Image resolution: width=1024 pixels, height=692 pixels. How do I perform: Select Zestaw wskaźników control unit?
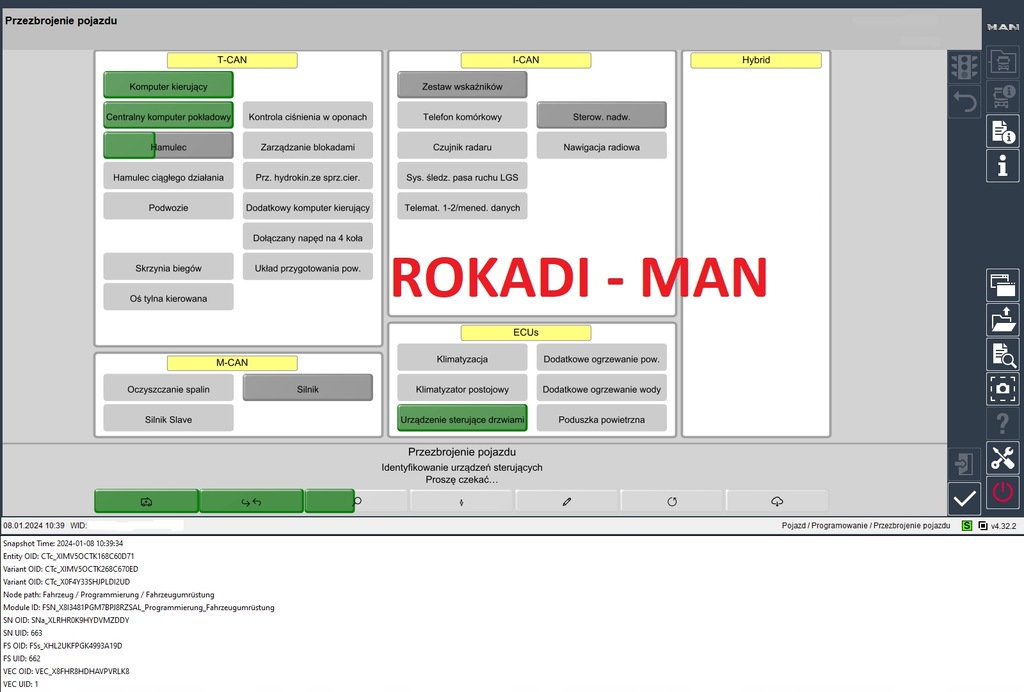[x=462, y=86]
